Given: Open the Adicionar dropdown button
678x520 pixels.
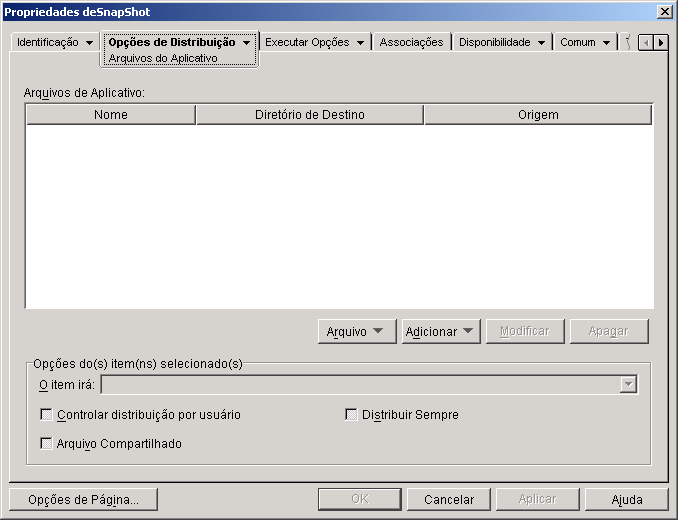Looking at the screenshot, I should [441, 332].
